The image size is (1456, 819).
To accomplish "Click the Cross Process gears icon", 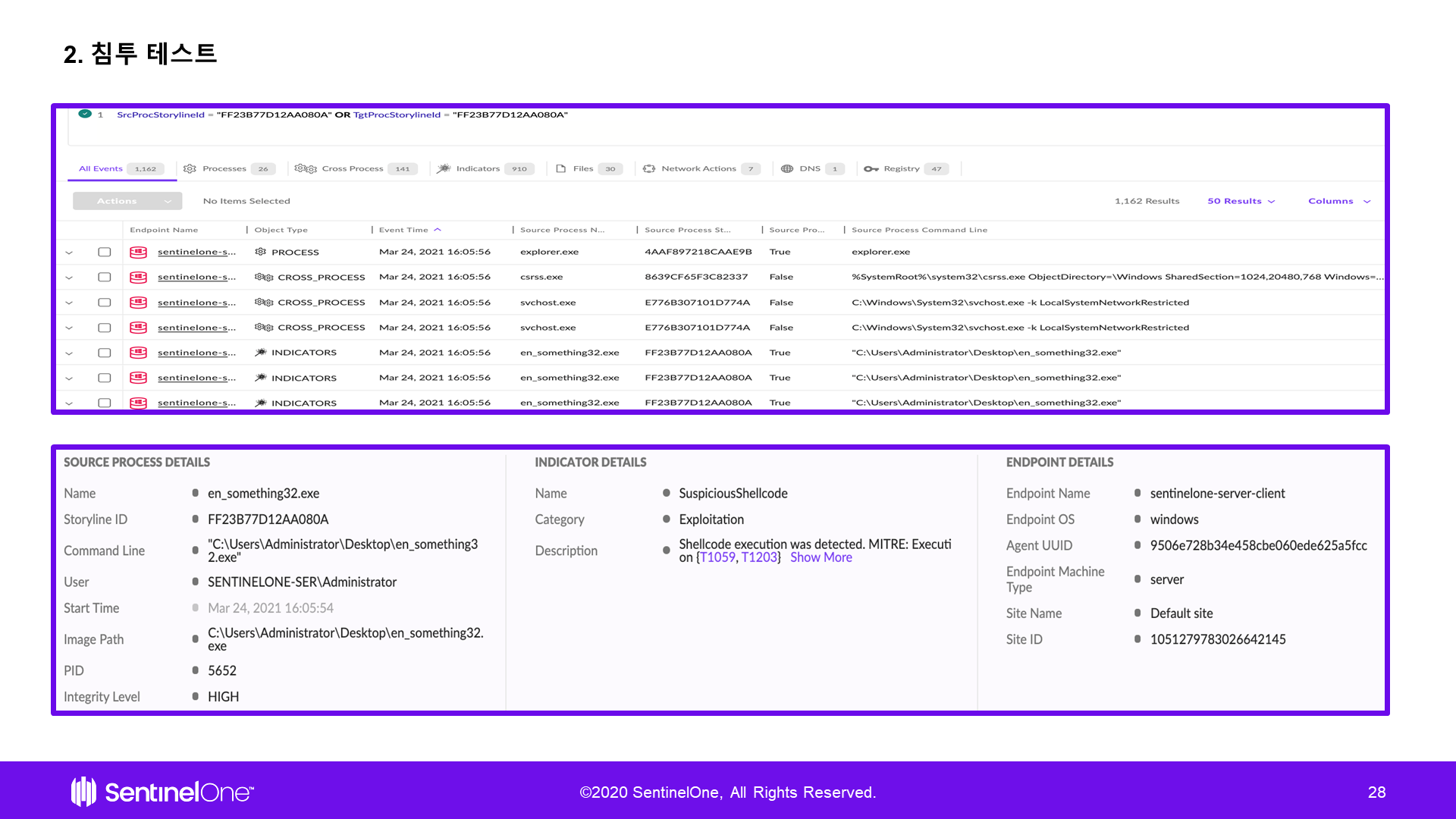I will coord(305,168).
